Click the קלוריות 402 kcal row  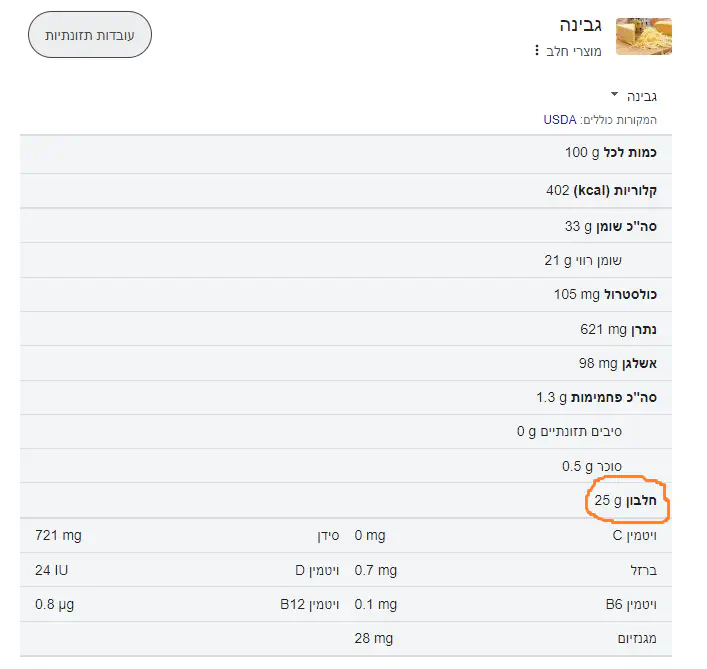pyautogui.click(x=601, y=190)
